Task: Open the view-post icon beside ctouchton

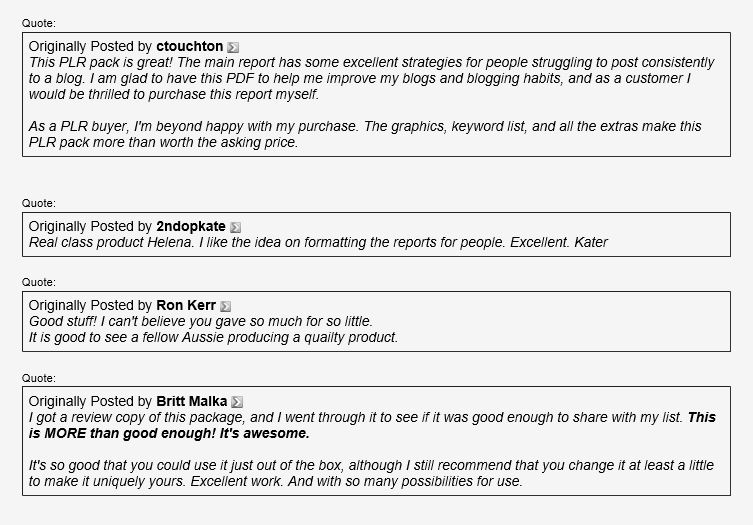Action: tap(233, 47)
